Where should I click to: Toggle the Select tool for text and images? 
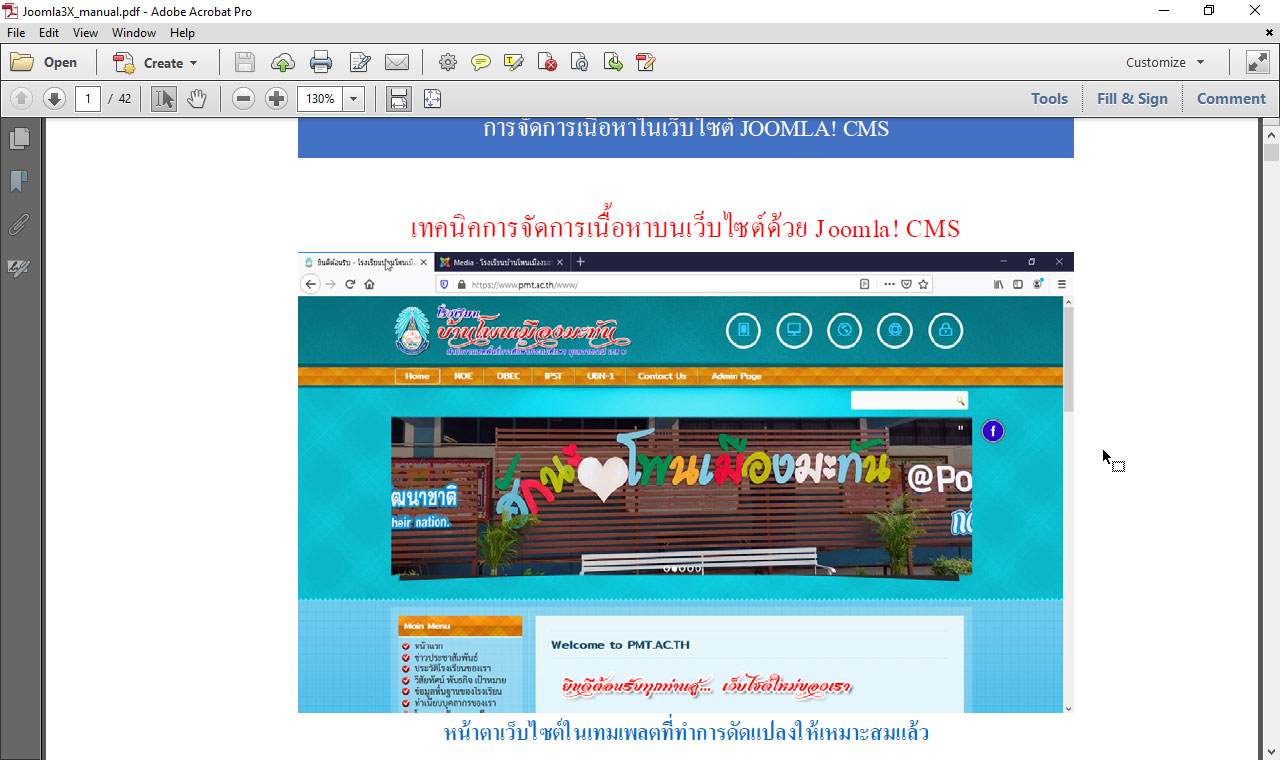[x=164, y=98]
